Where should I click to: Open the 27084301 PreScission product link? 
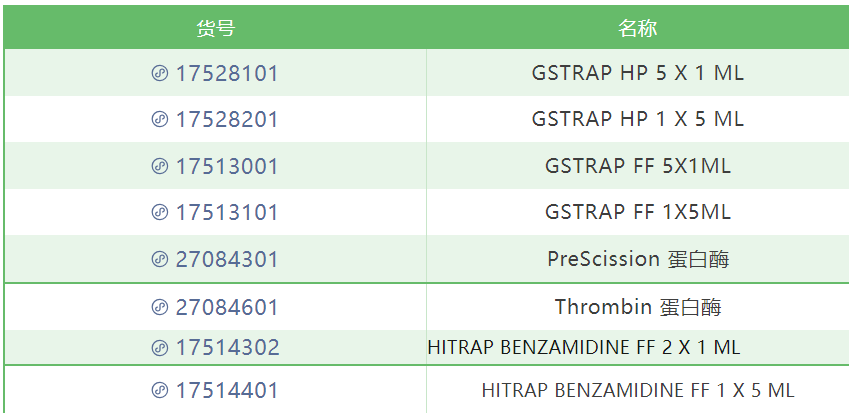[x=227, y=260]
